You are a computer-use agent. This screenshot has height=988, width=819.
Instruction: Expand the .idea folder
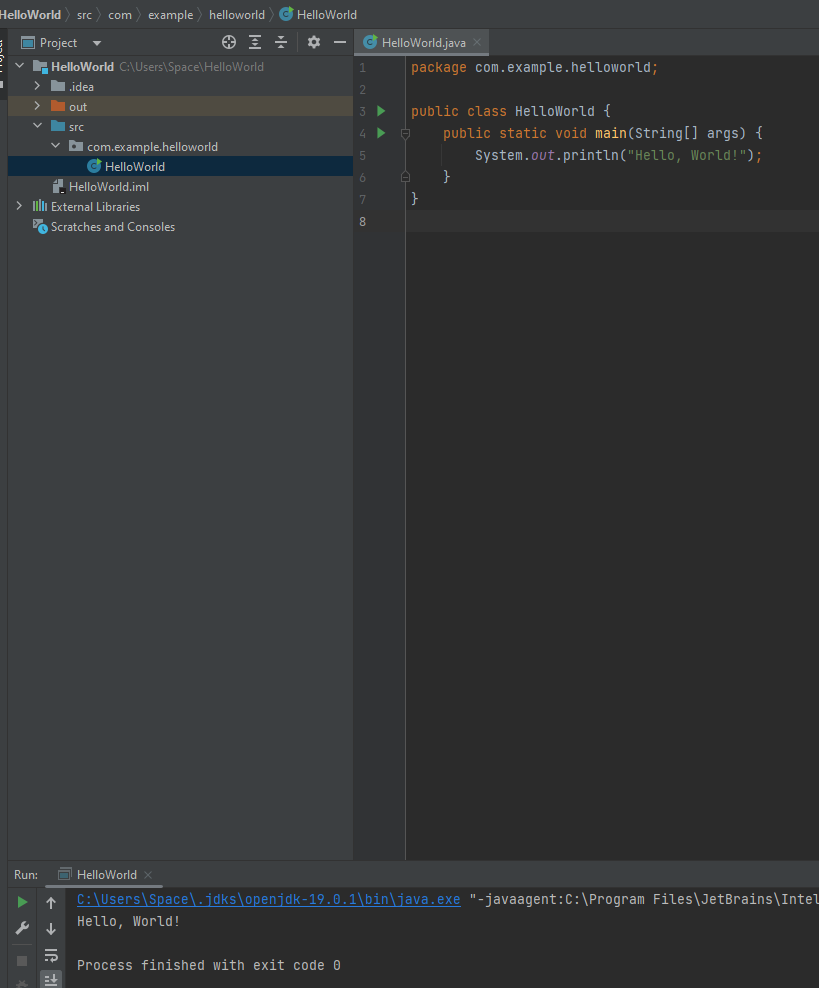tap(36, 86)
